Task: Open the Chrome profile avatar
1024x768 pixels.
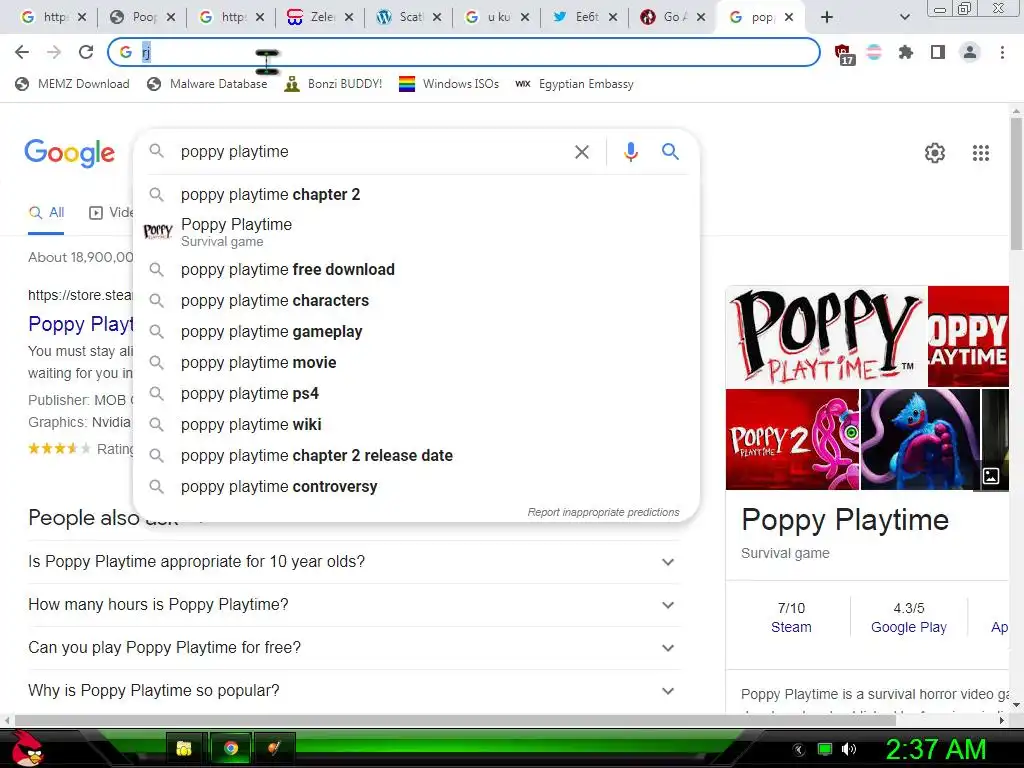Action: coord(970,52)
